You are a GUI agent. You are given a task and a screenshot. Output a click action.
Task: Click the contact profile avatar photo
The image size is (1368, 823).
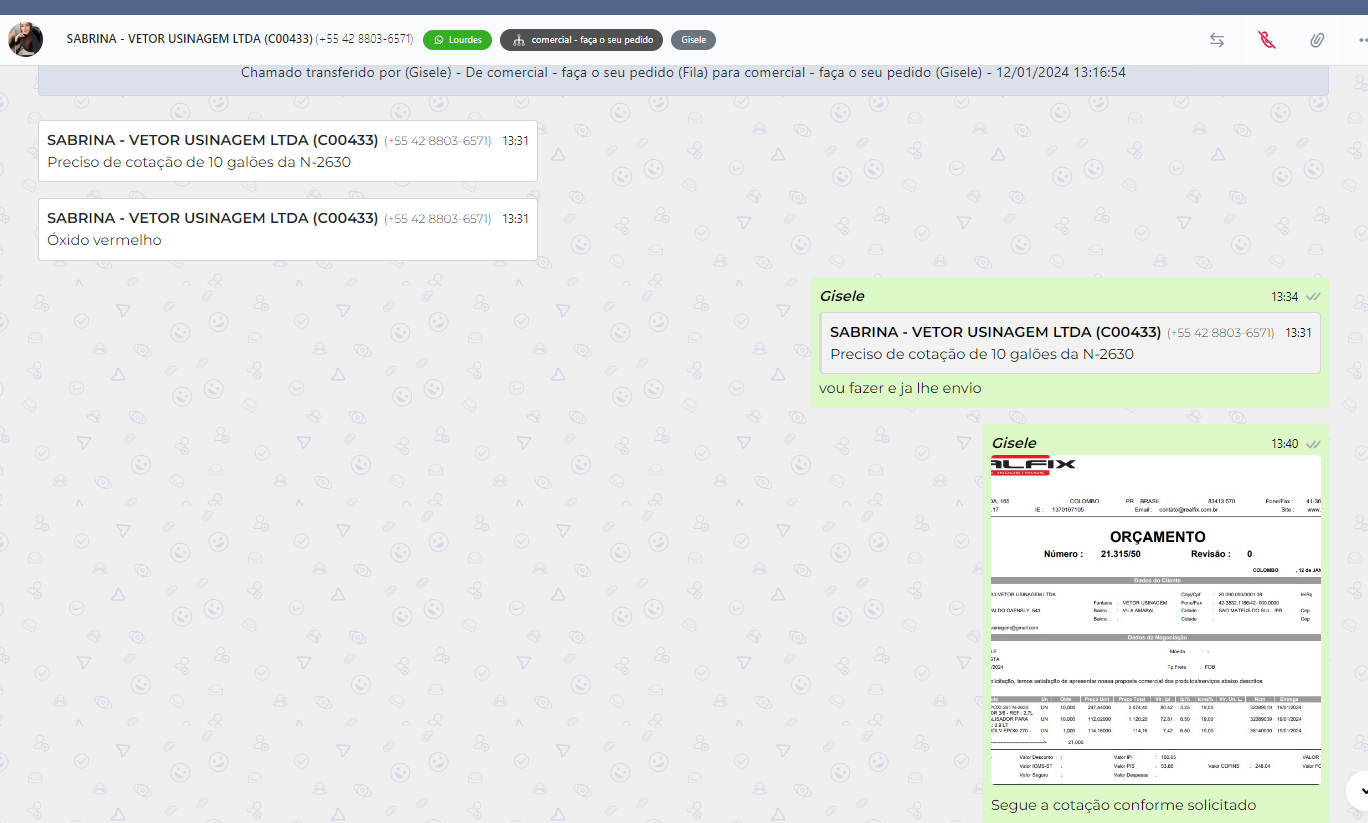(25, 40)
